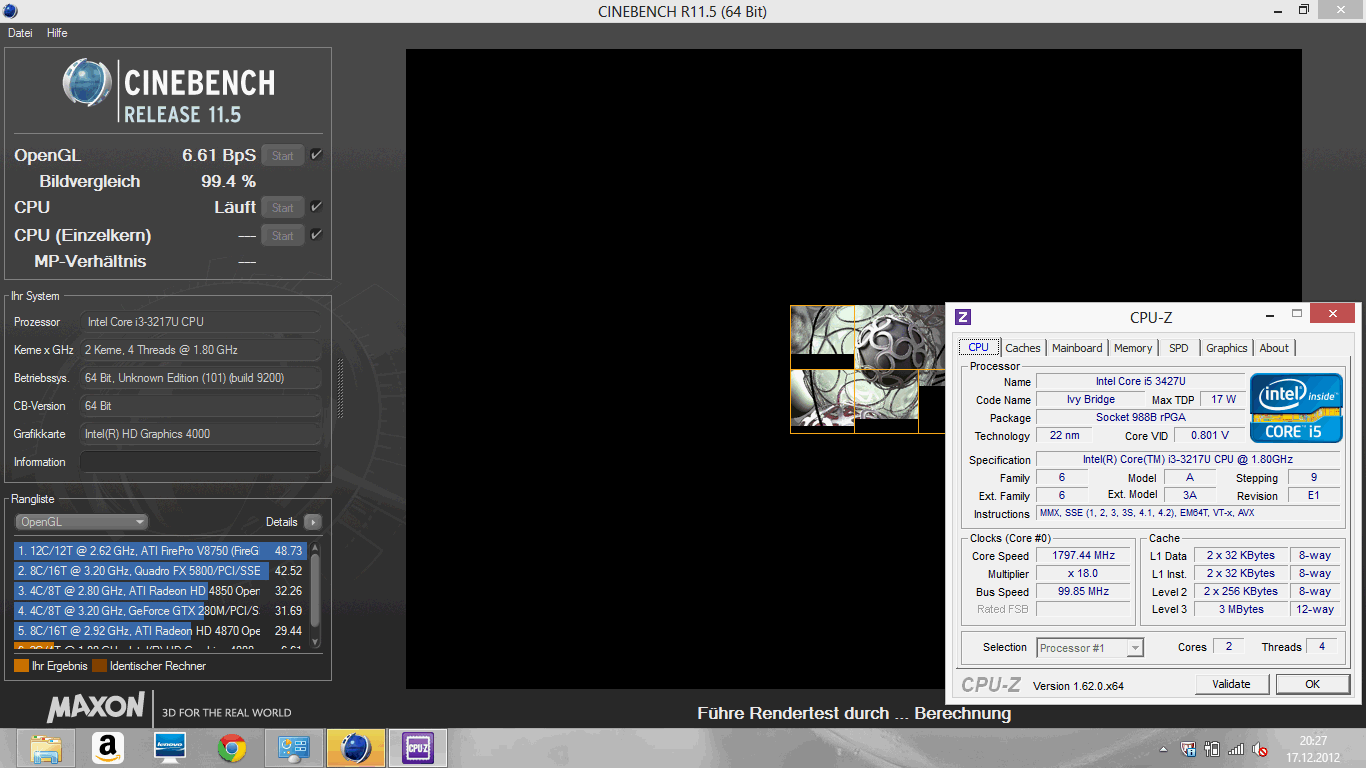Viewport: 1366px width, 768px height.
Task: Click the ranking list scroll-up arrow
Action: point(316,548)
